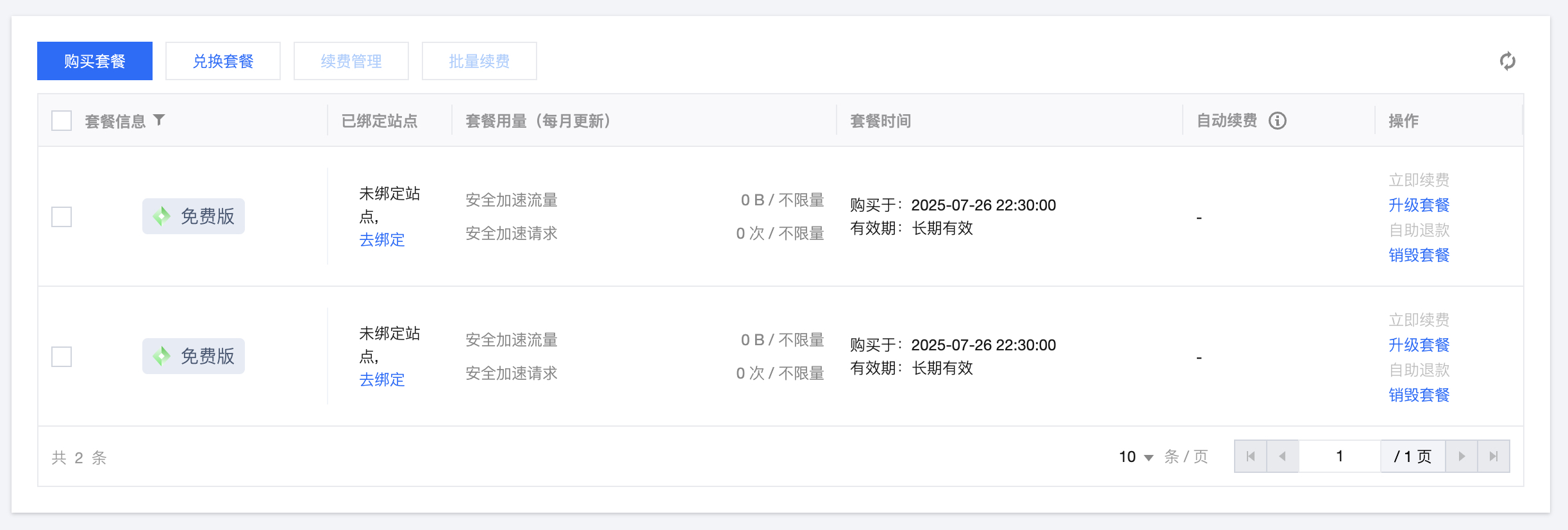Open the 10 条/页 page size dropdown
1568x530 pixels.
pos(1136,457)
